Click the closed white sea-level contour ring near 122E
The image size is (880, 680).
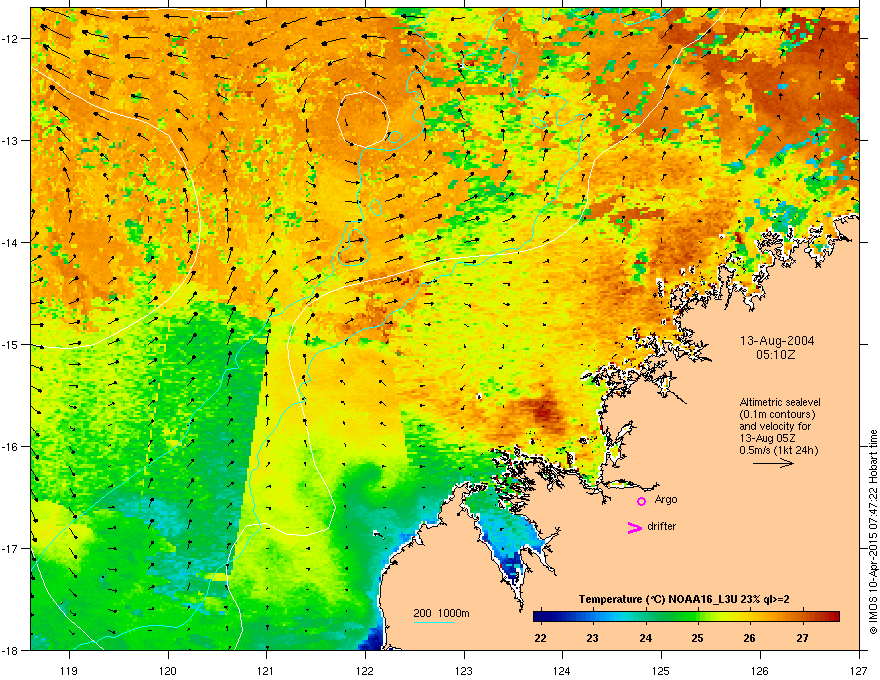coord(363,120)
